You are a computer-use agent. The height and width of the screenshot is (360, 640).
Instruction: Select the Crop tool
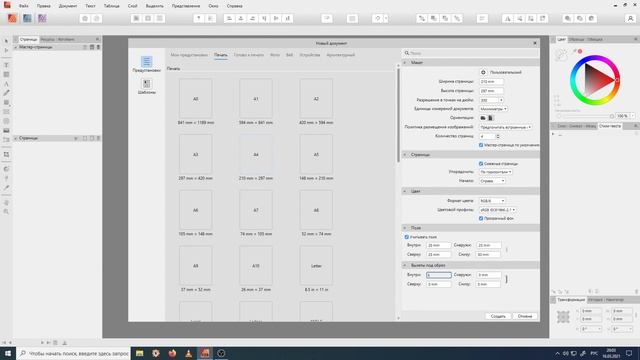click(x=6, y=155)
